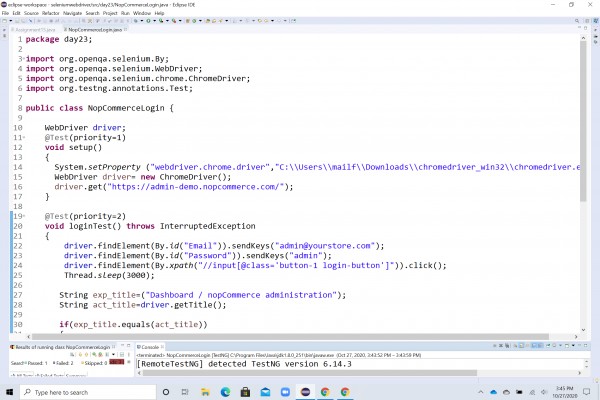Click the Open Type toolbar icon
Image resolution: width=600 pixels, height=400 pixels.
pyautogui.click(x=207, y=21)
